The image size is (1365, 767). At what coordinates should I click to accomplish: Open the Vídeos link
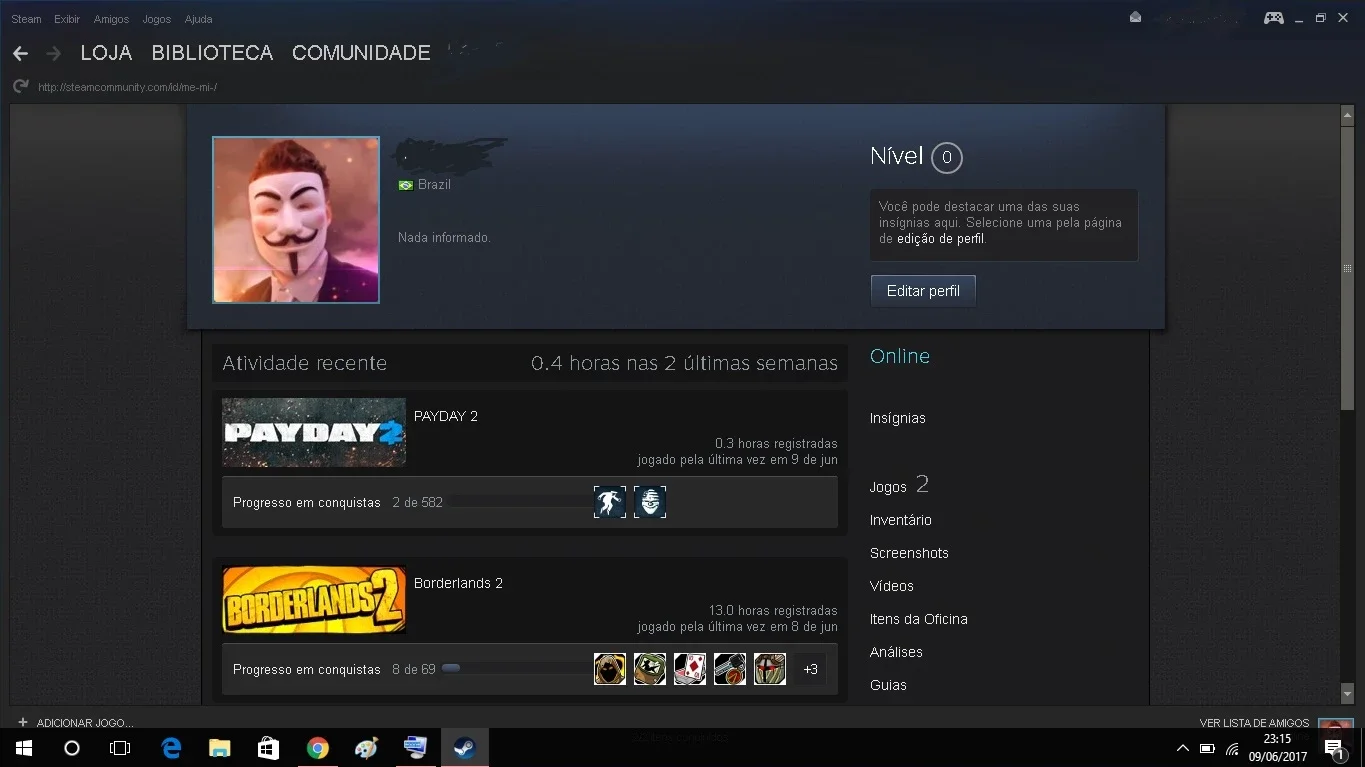(892, 586)
